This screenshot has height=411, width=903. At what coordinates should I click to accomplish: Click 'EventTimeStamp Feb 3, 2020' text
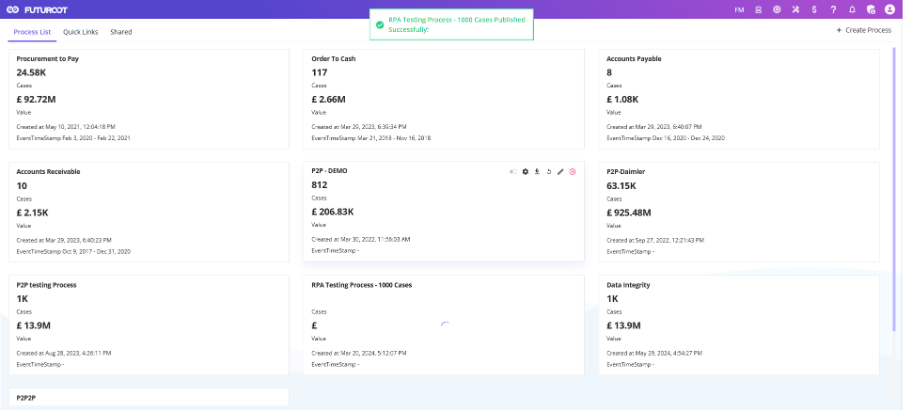[x=74, y=138]
